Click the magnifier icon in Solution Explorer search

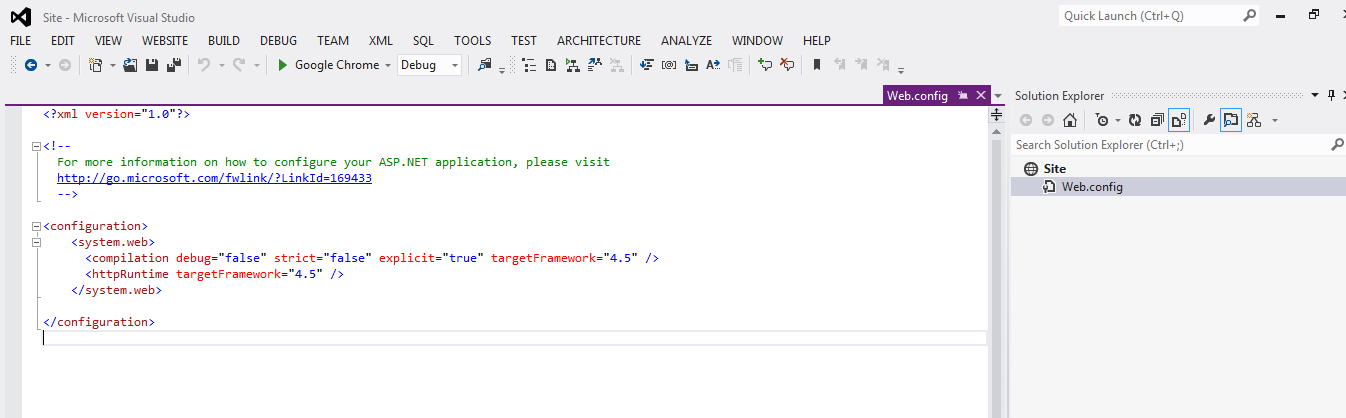click(x=1337, y=145)
